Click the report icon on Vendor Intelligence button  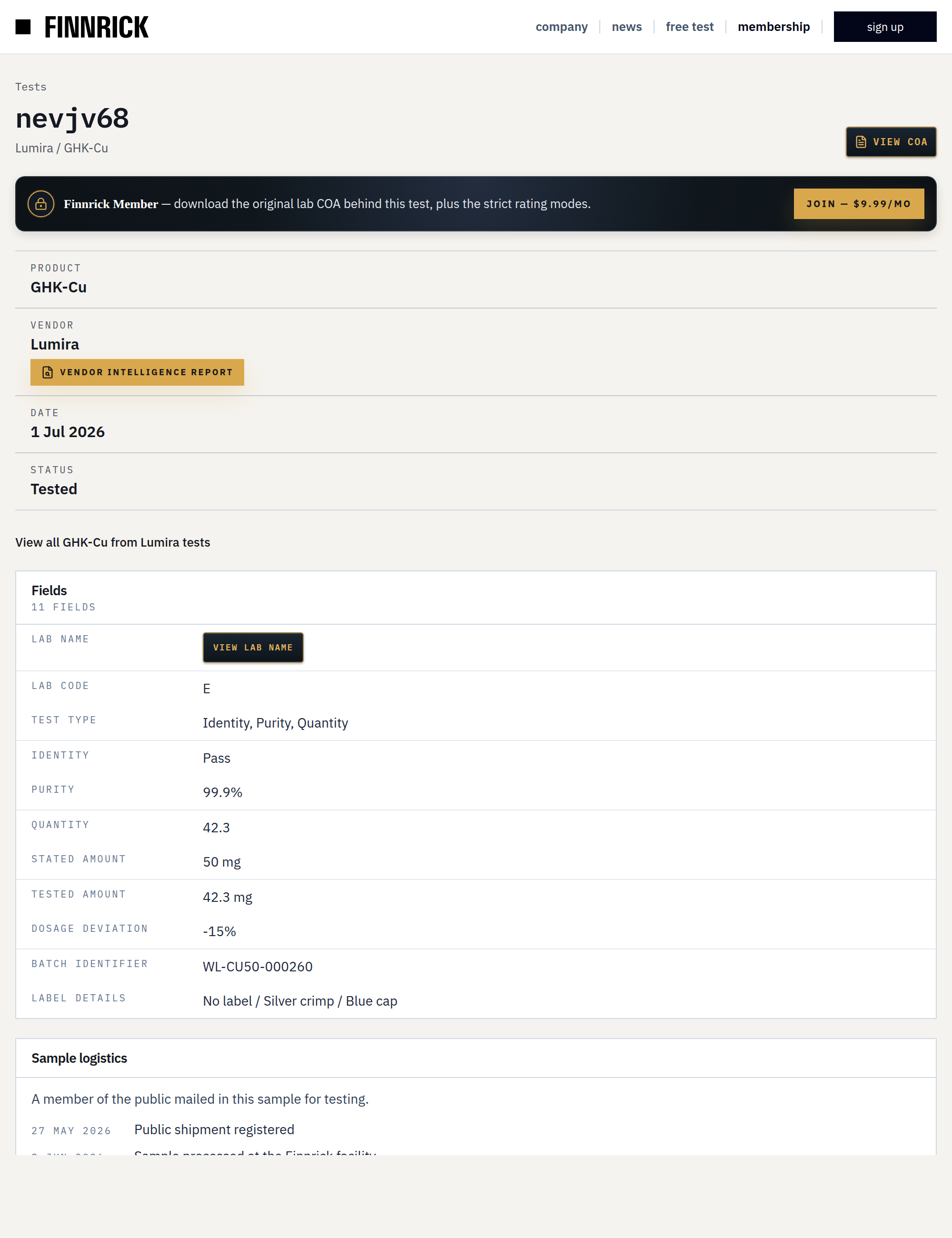click(48, 372)
